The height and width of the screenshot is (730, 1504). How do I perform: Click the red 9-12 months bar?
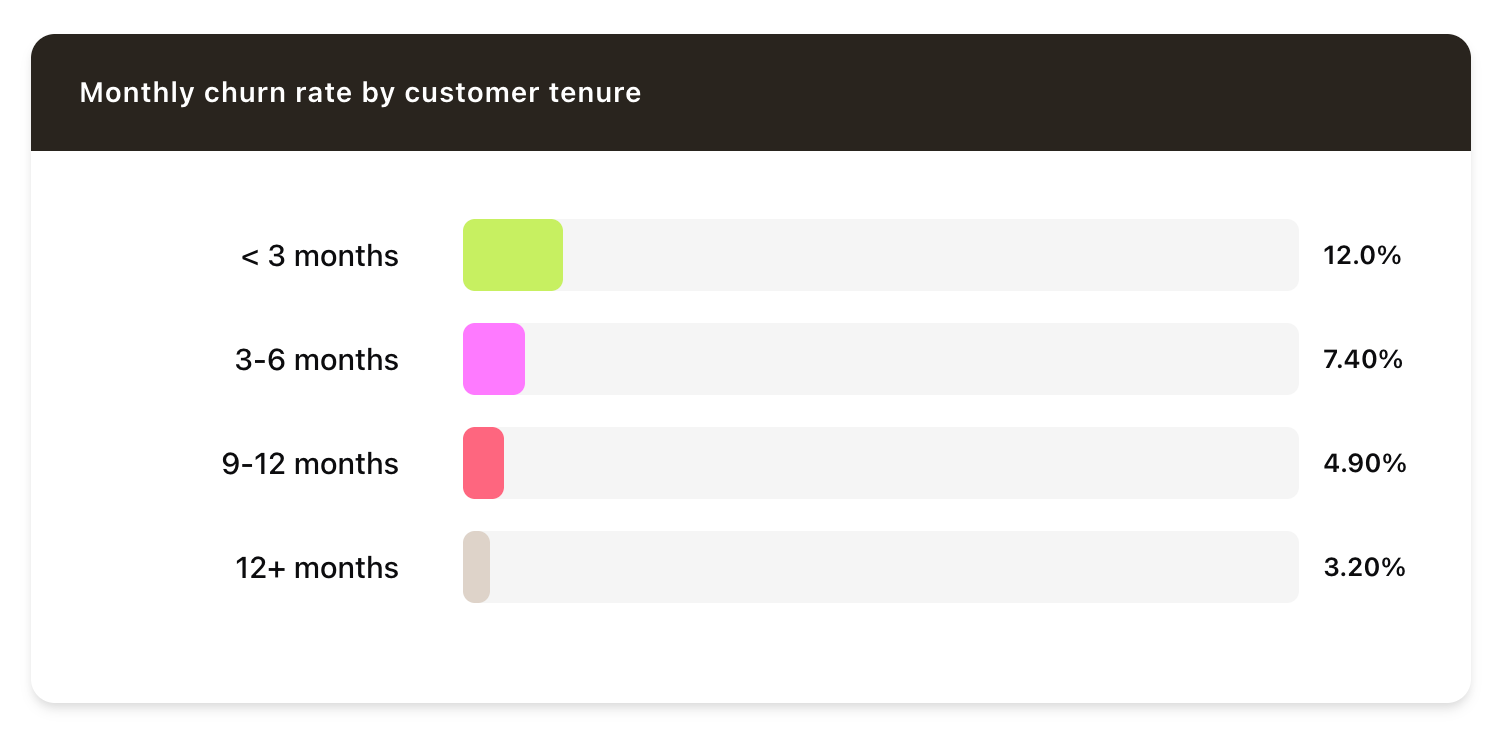click(483, 463)
